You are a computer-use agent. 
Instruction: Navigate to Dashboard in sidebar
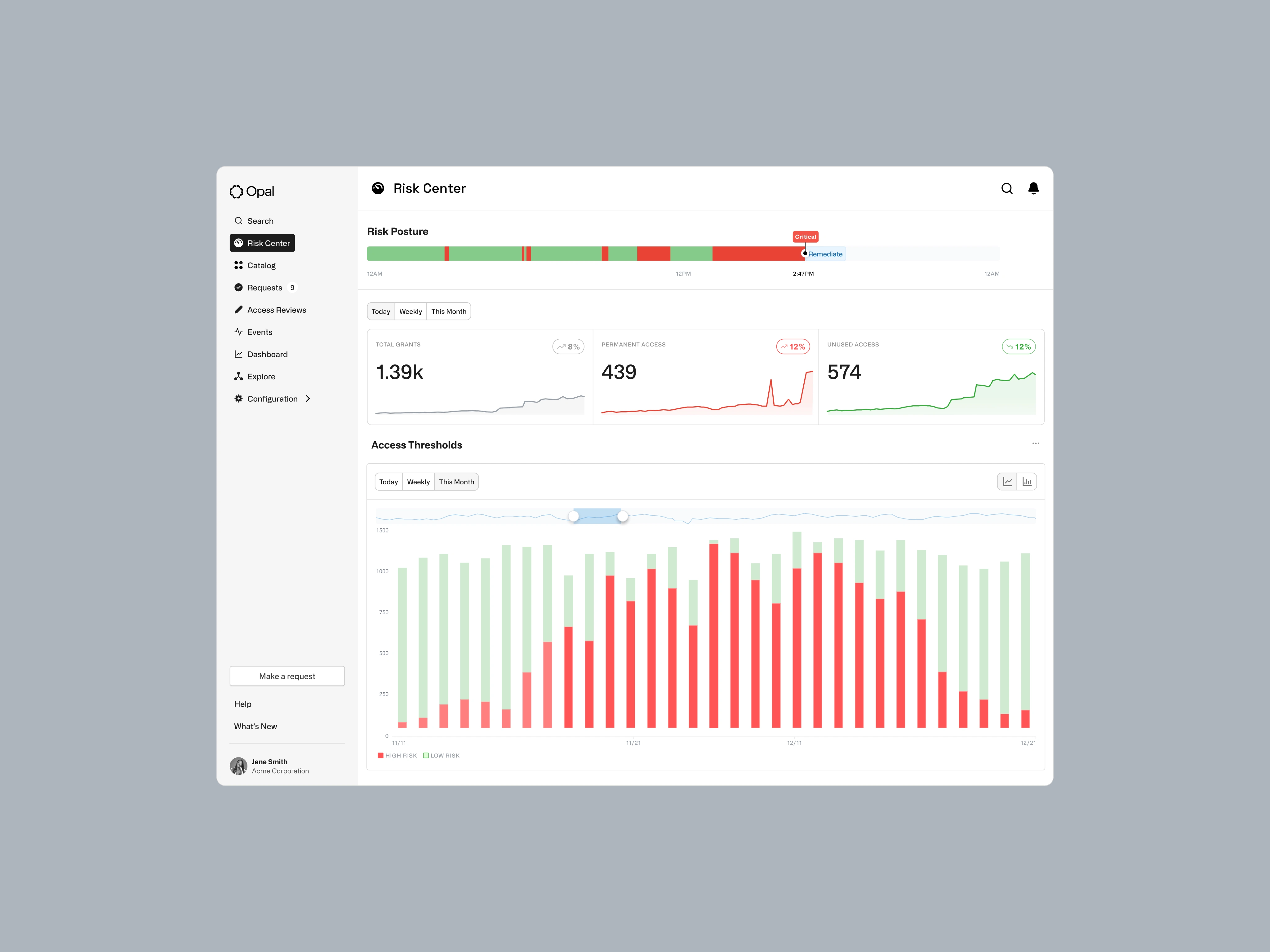click(267, 354)
